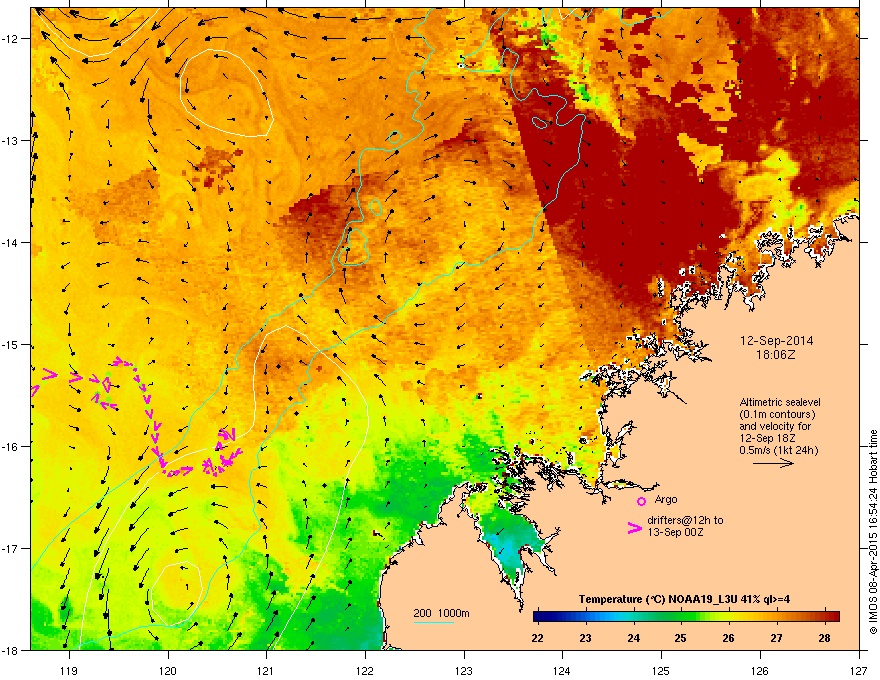Screen dimensions: 880x680
Task: Click the longitude axis label 121
Action: [266, 670]
